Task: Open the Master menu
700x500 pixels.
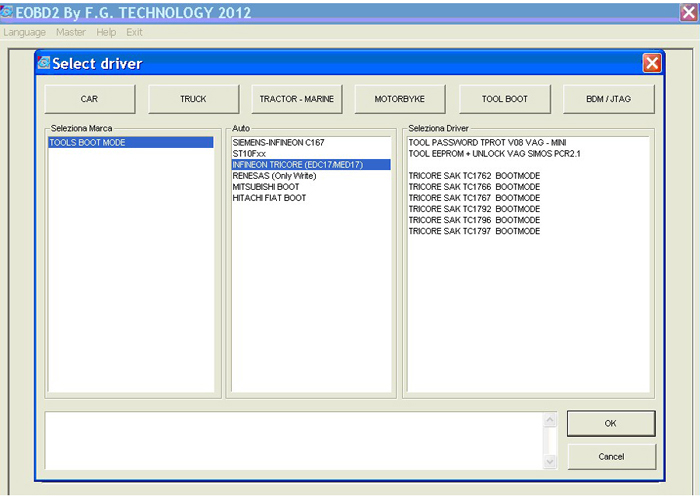Action: click(71, 32)
